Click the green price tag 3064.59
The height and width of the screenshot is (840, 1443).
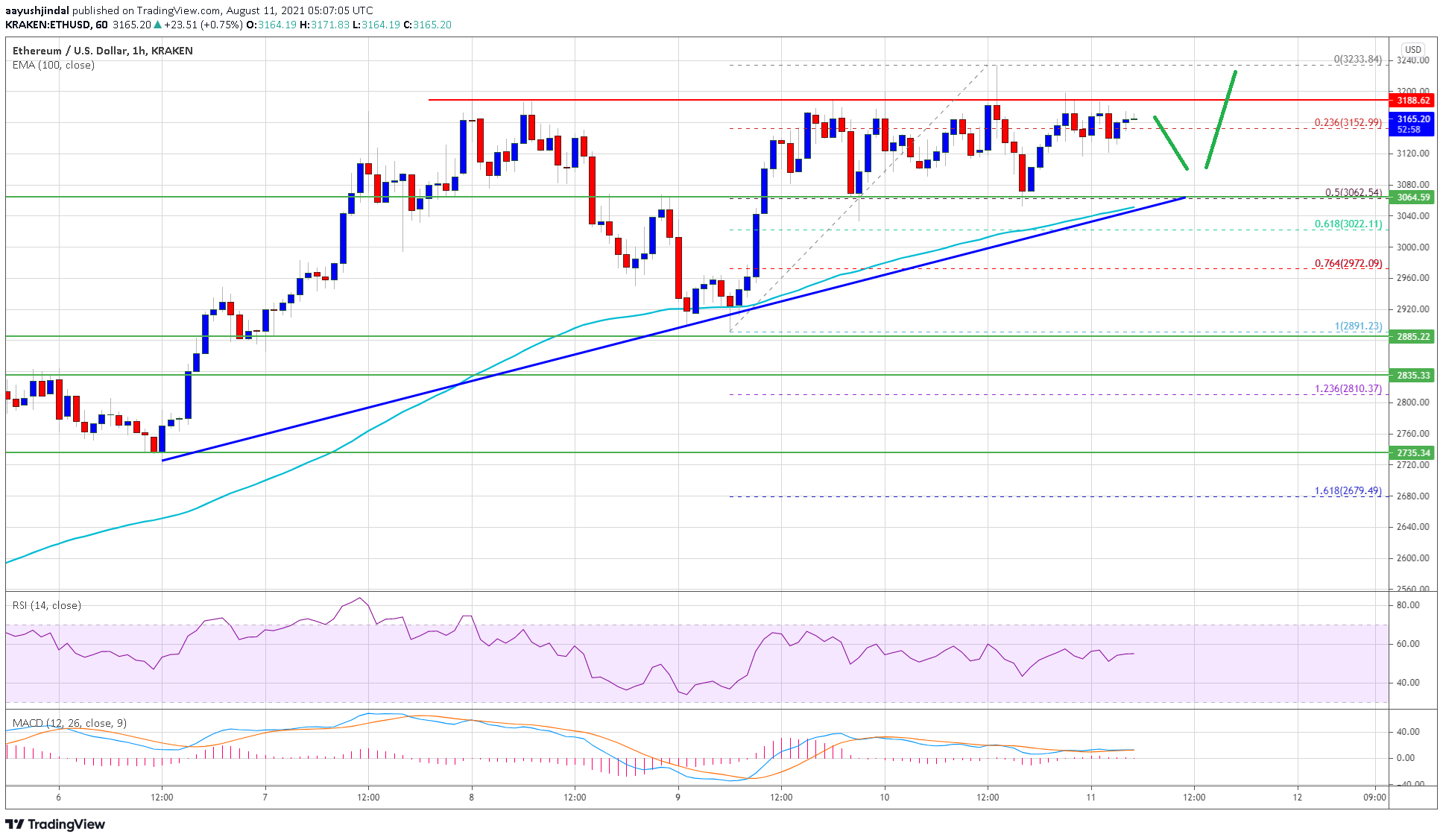(1412, 198)
